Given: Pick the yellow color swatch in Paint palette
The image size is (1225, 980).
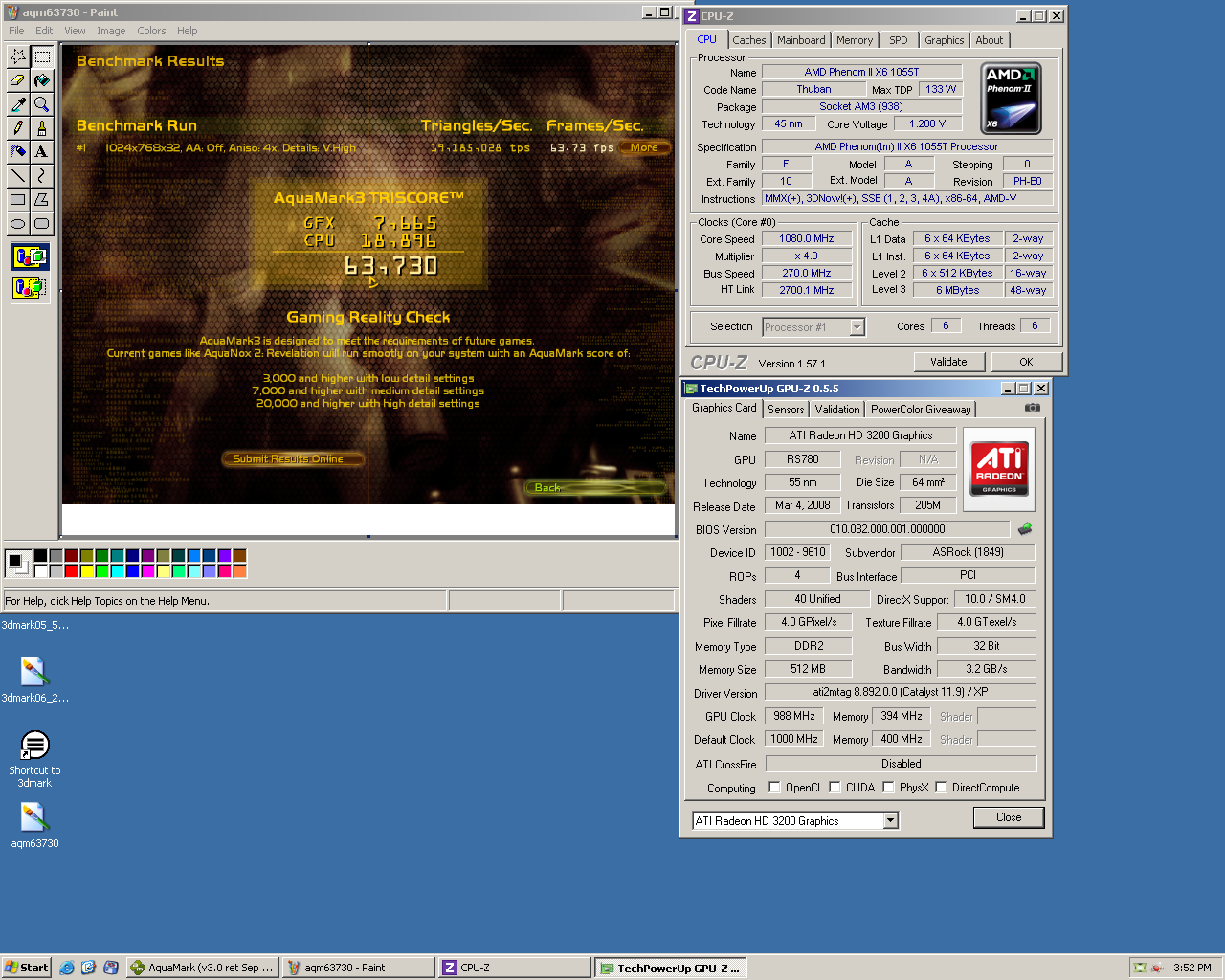Looking at the screenshot, I should [87, 571].
